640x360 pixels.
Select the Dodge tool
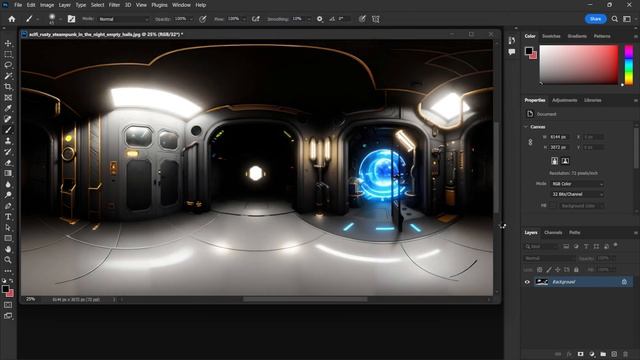(x=8, y=195)
